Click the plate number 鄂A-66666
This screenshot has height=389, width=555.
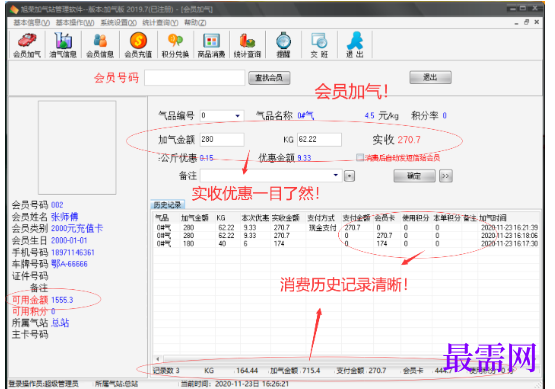pos(69,264)
